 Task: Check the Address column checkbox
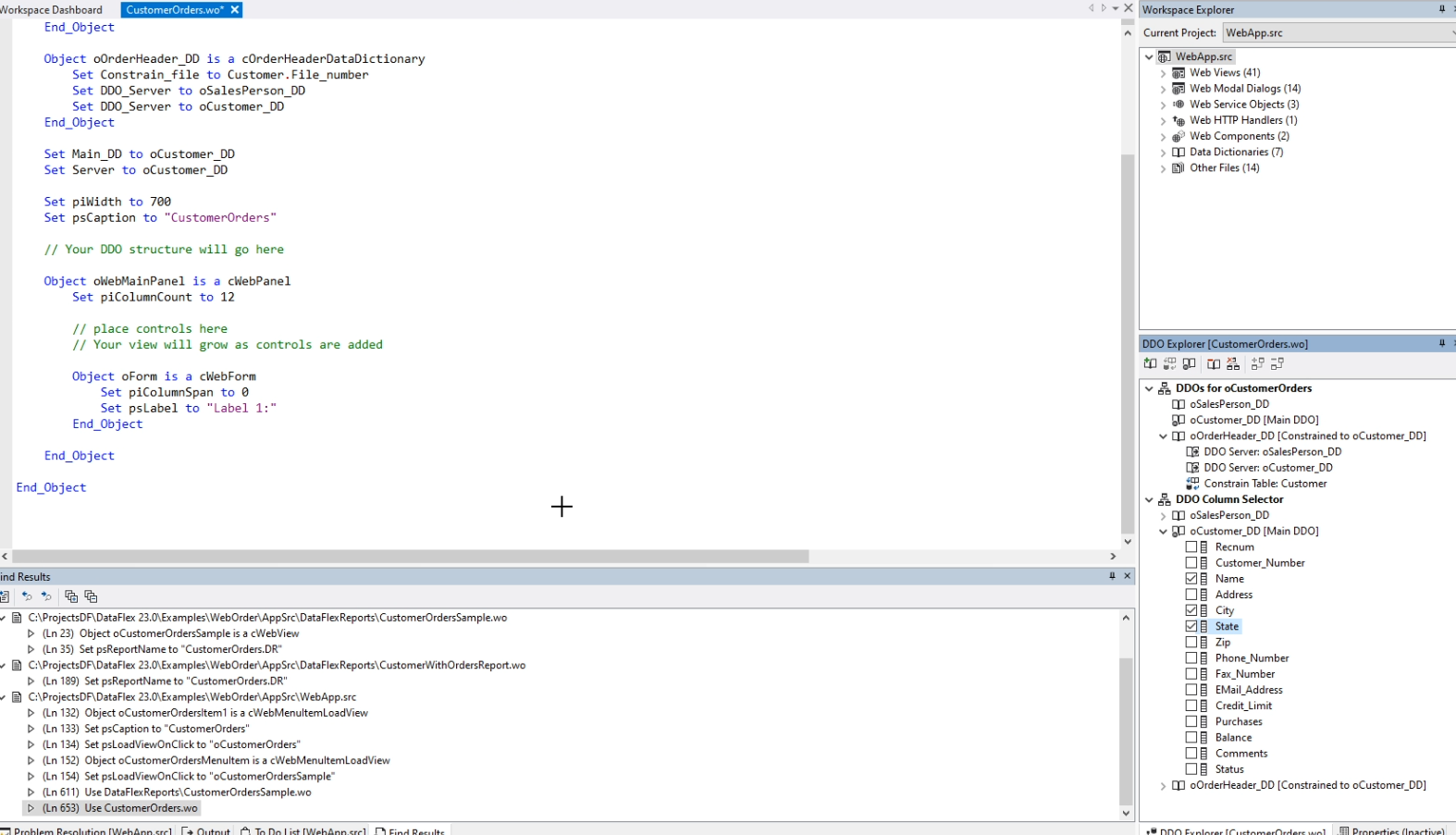(x=1191, y=595)
